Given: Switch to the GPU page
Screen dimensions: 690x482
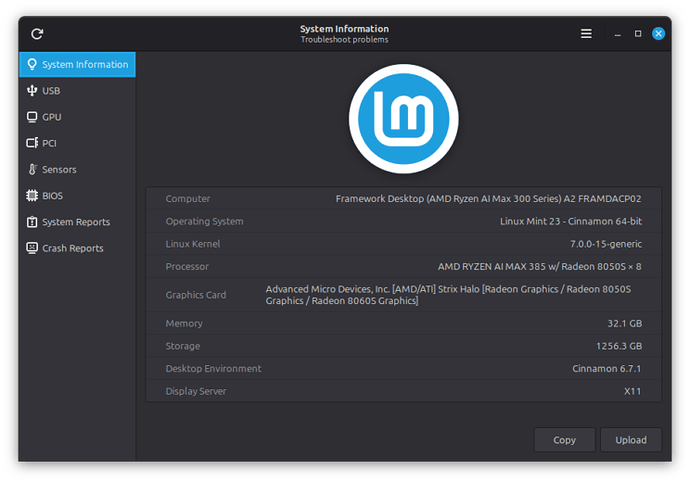Looking at the screenshot, I should click(x=77, y=117).
